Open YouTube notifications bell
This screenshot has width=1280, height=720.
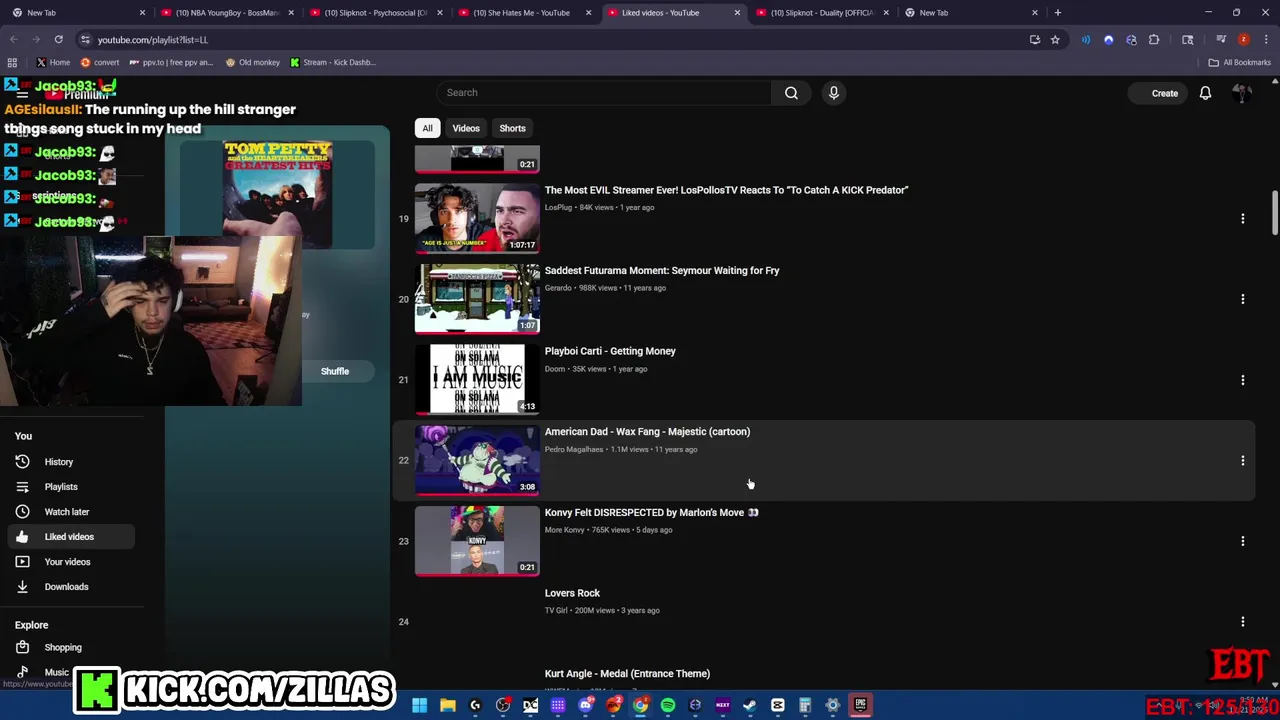tap(1205, 93)
